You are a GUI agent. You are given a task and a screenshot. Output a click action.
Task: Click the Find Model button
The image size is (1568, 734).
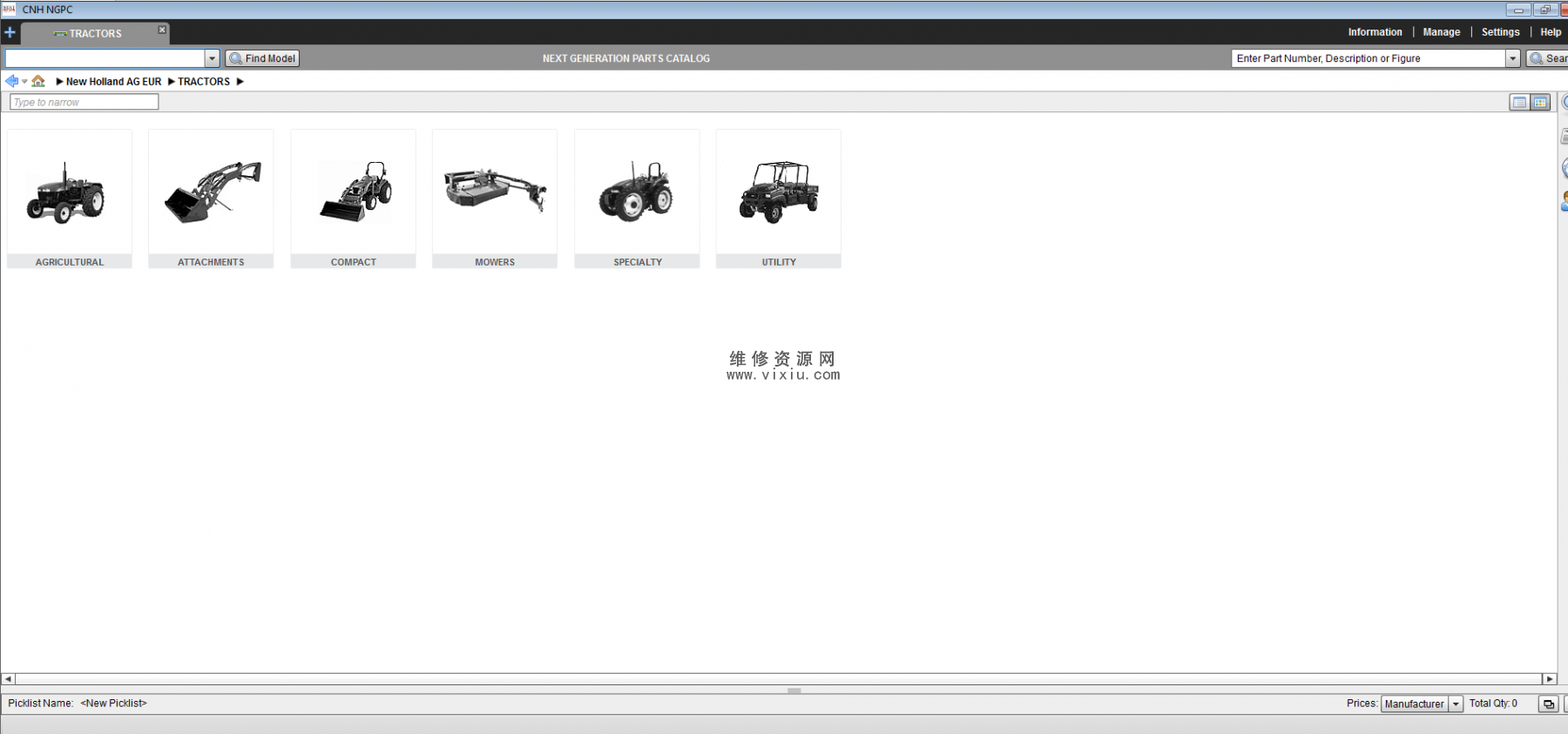(x=262, y=58)
